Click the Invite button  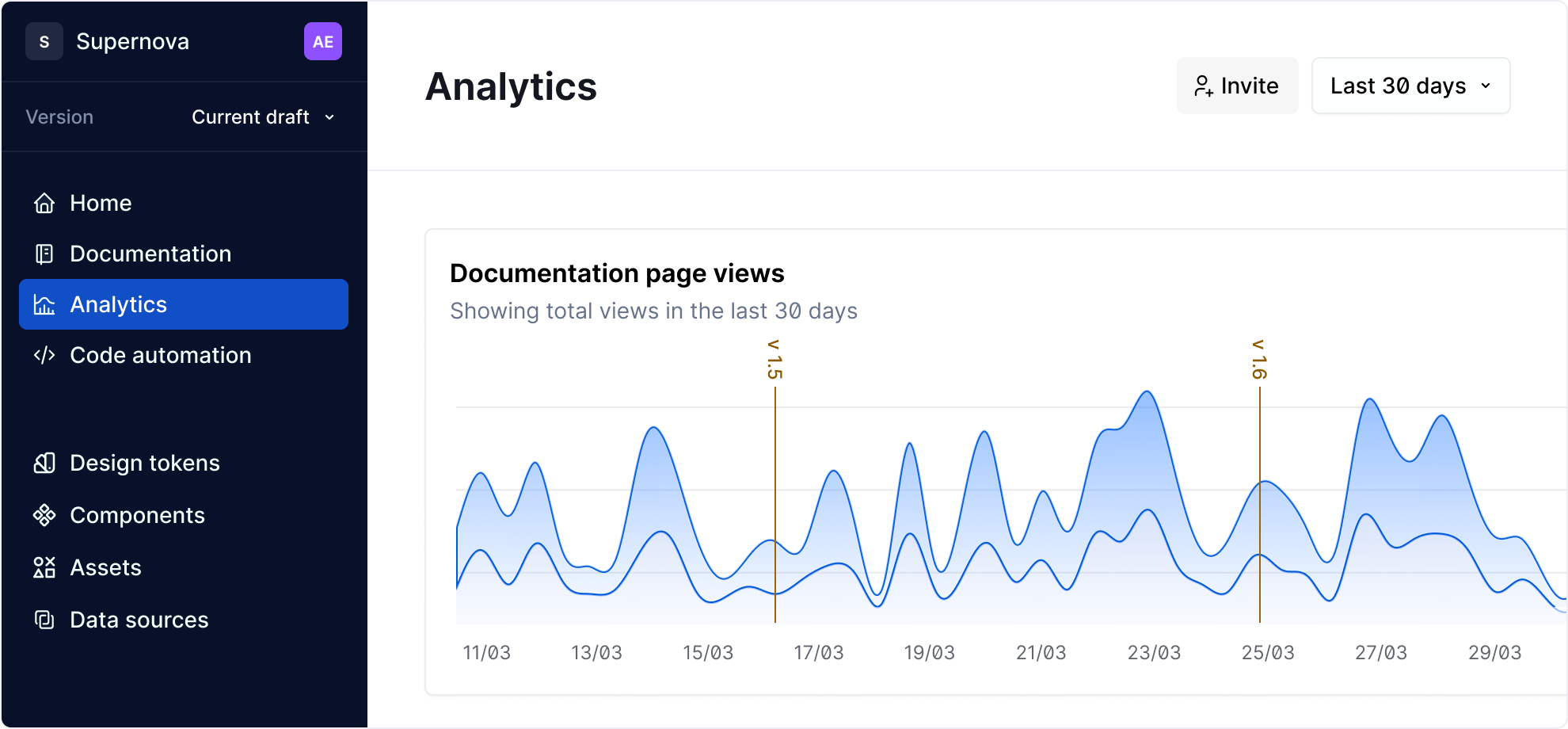(x=1238, y=86)
